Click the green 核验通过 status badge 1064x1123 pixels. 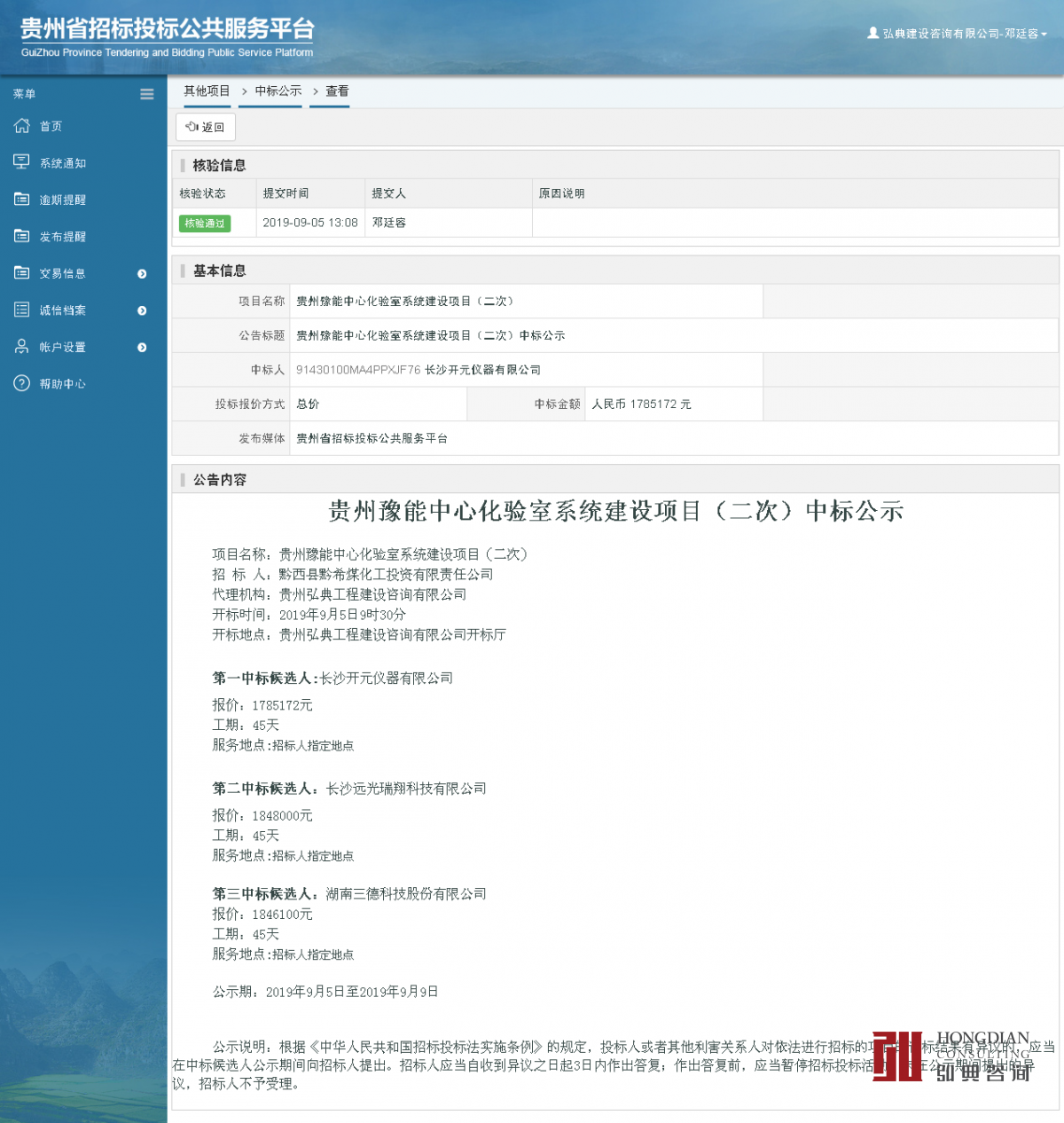tap(205, 224)
